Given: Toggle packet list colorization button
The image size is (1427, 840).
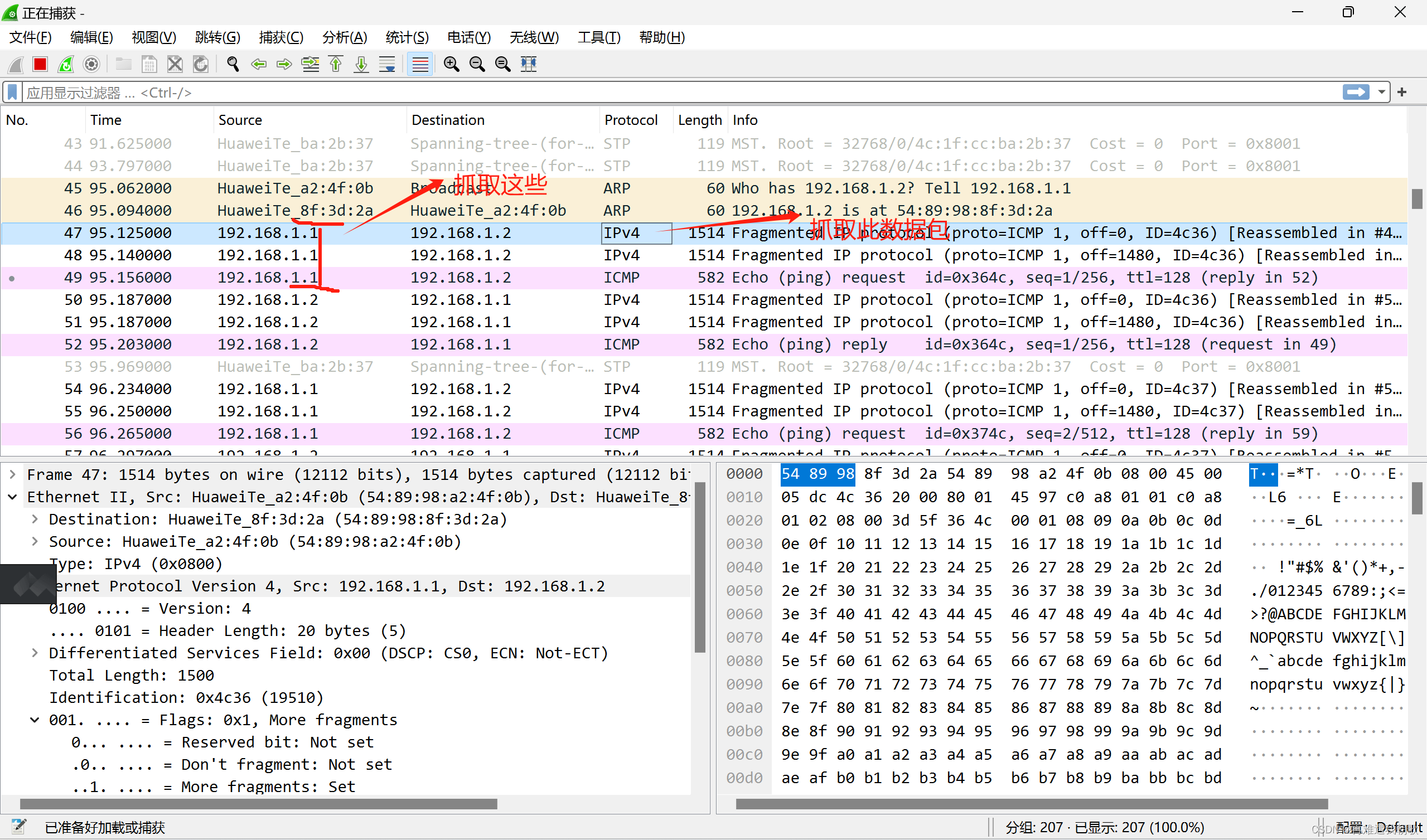Looking at the screenshot, I should tap(420, 64).
